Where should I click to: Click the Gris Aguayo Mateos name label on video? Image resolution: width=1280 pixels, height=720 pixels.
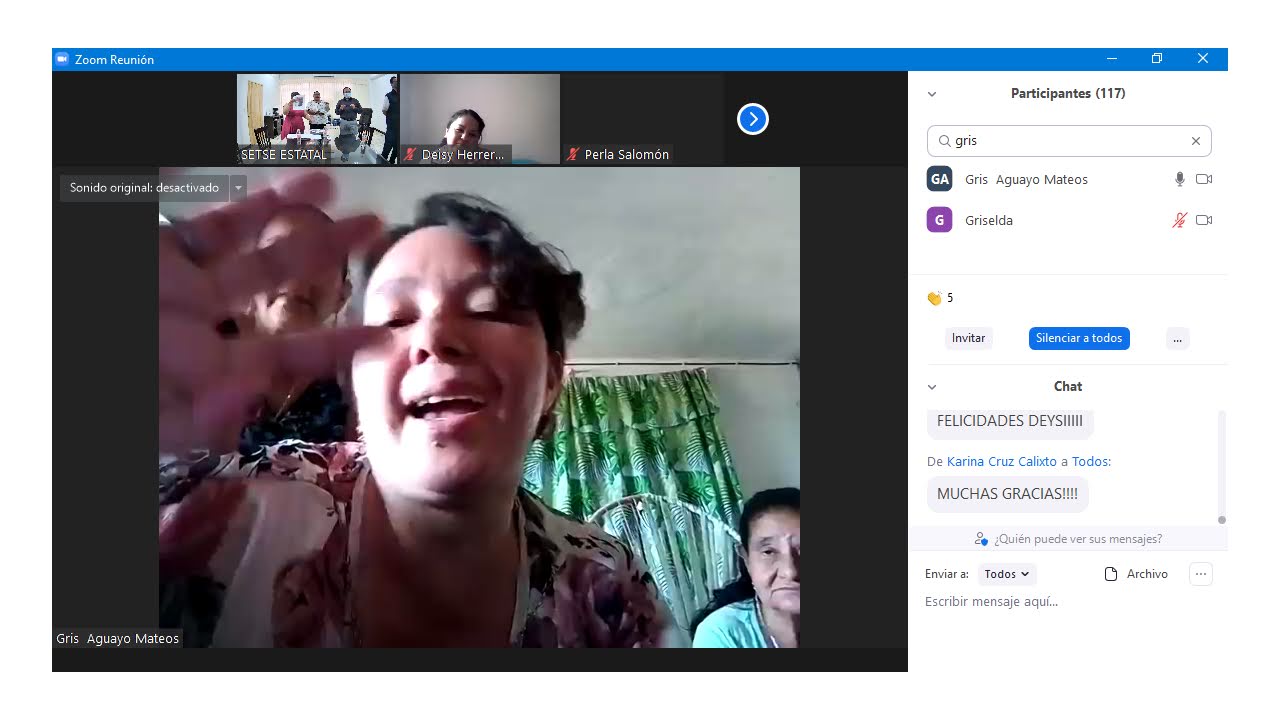click(118, 639)
